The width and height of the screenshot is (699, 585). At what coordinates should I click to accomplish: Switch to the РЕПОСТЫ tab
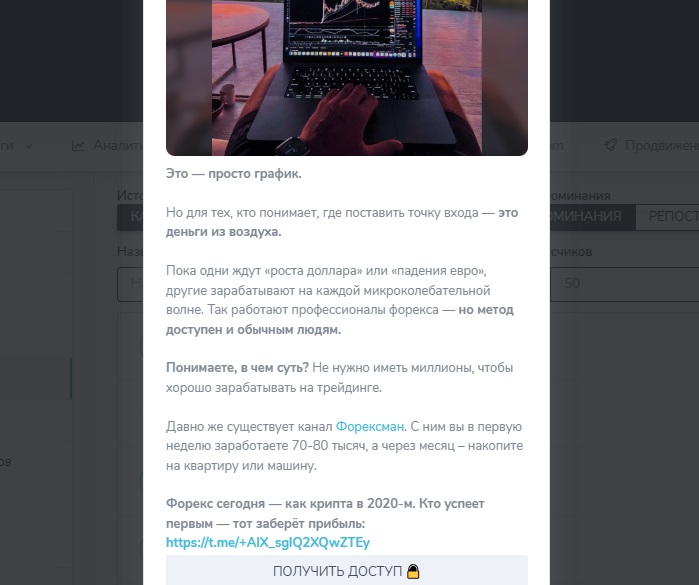point(667,217)
